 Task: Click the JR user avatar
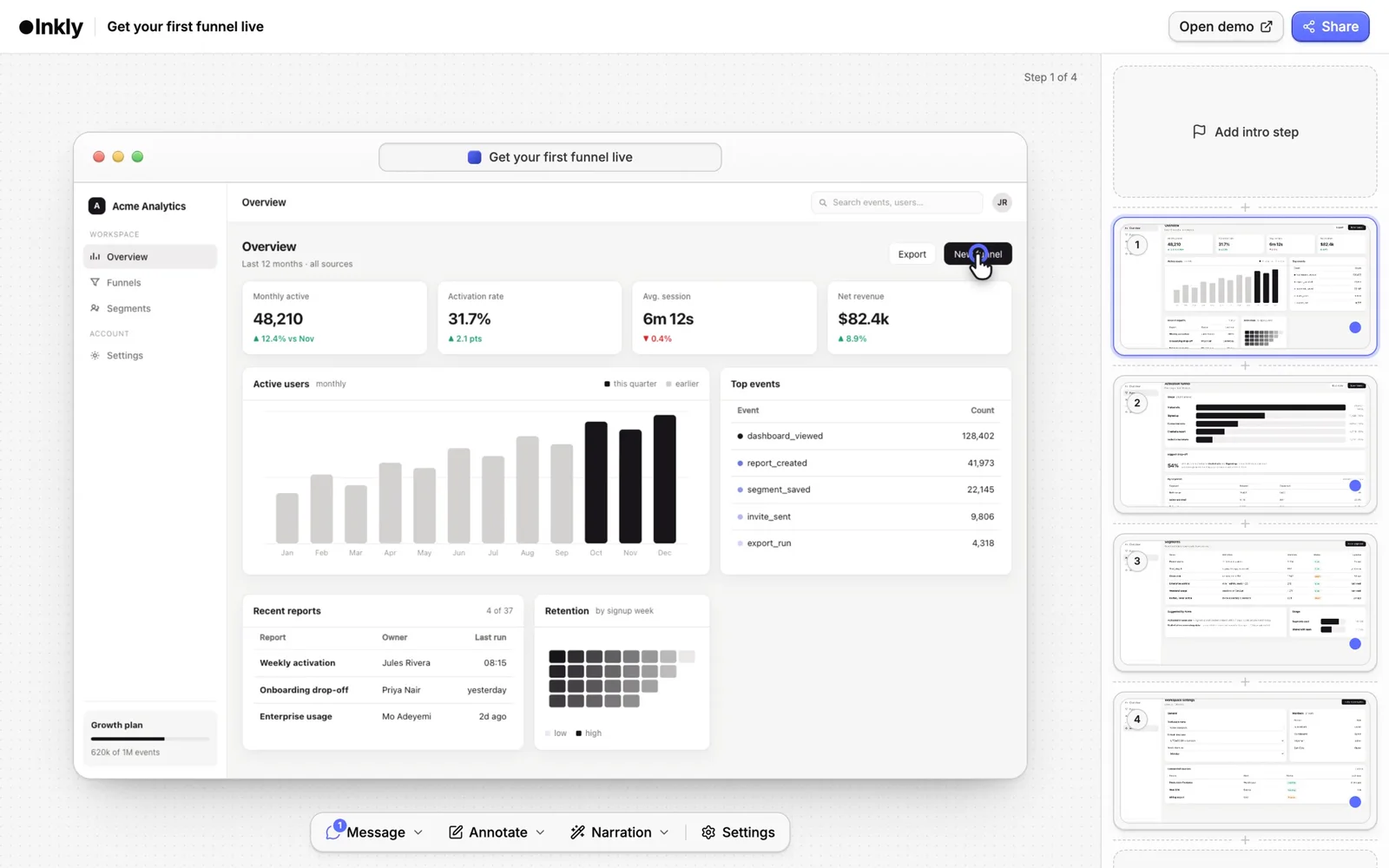pos(1002,202)
